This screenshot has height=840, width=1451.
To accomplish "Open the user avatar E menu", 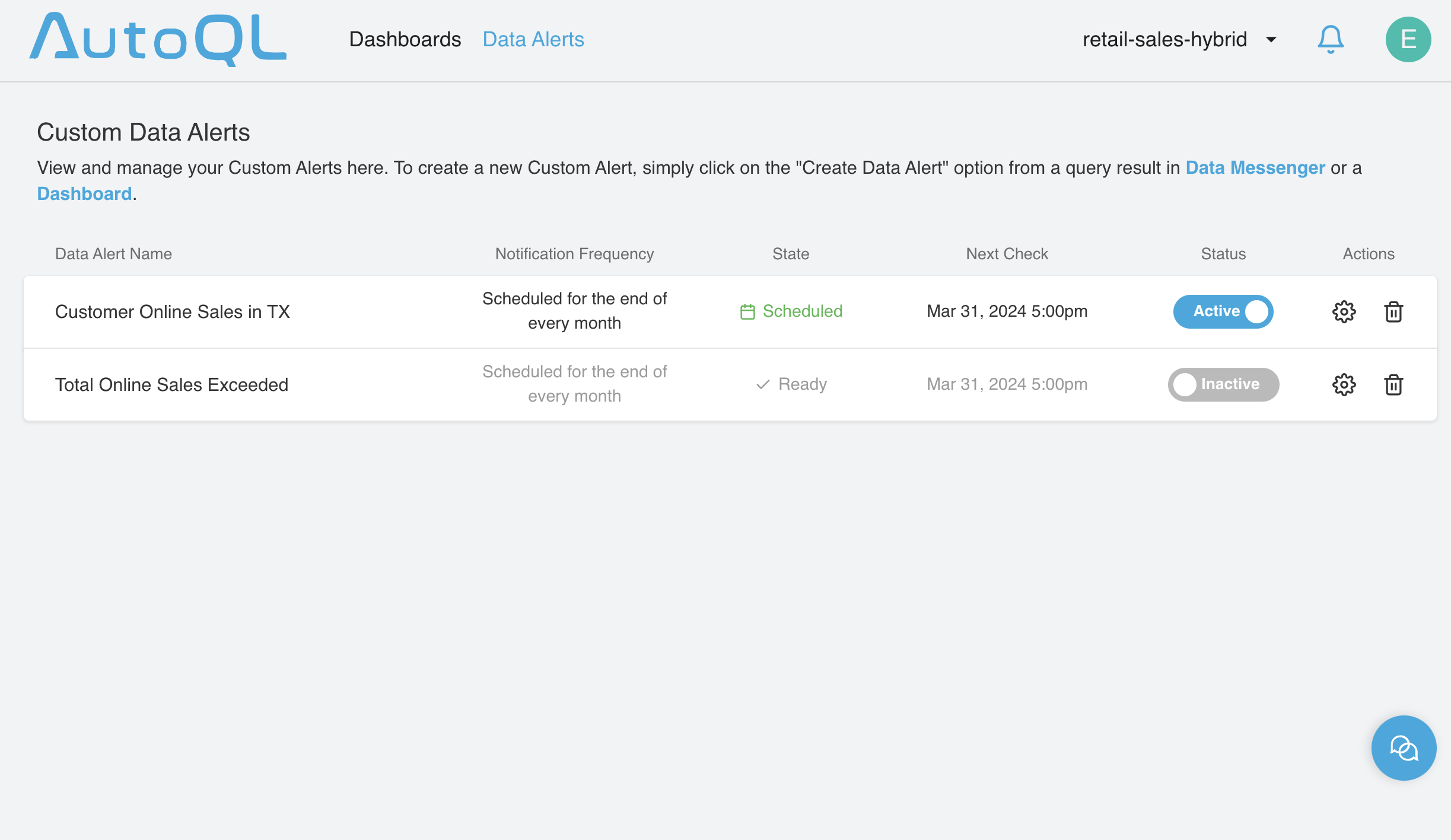I will click(x=1408, y=40).
